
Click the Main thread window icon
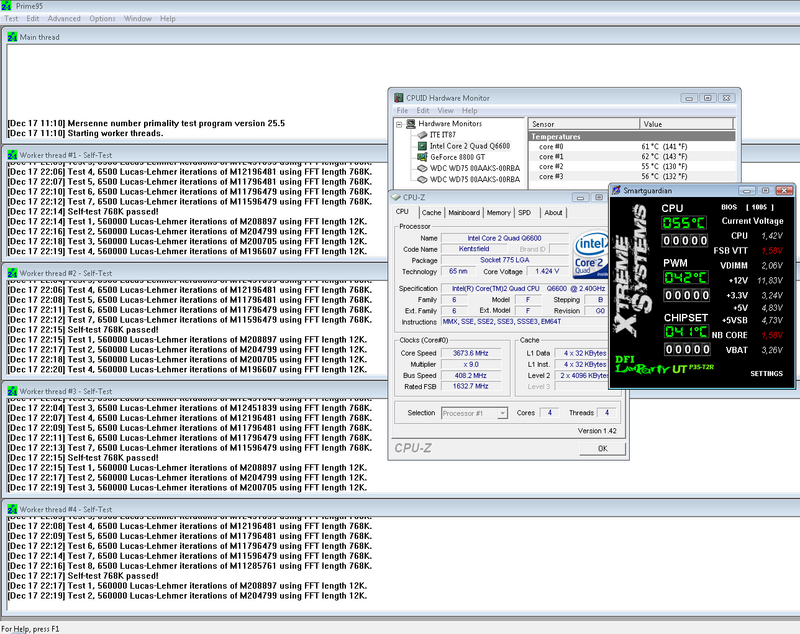click(x=12, y=37)
